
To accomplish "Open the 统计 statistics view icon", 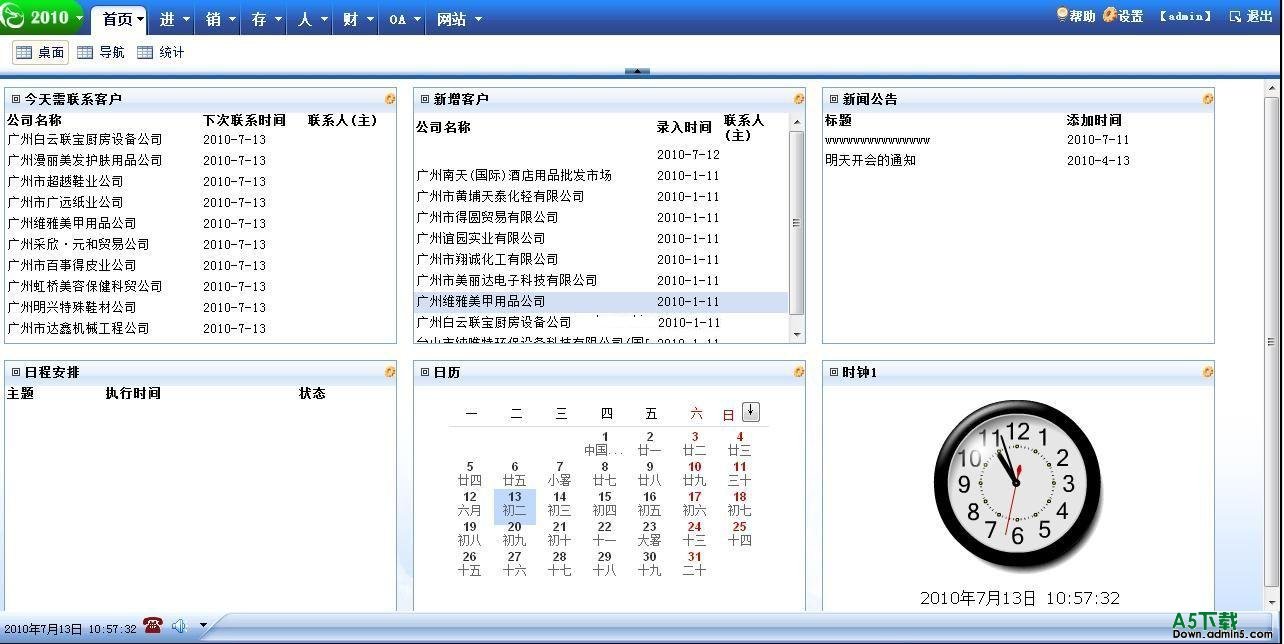I will tap(161, 53).
